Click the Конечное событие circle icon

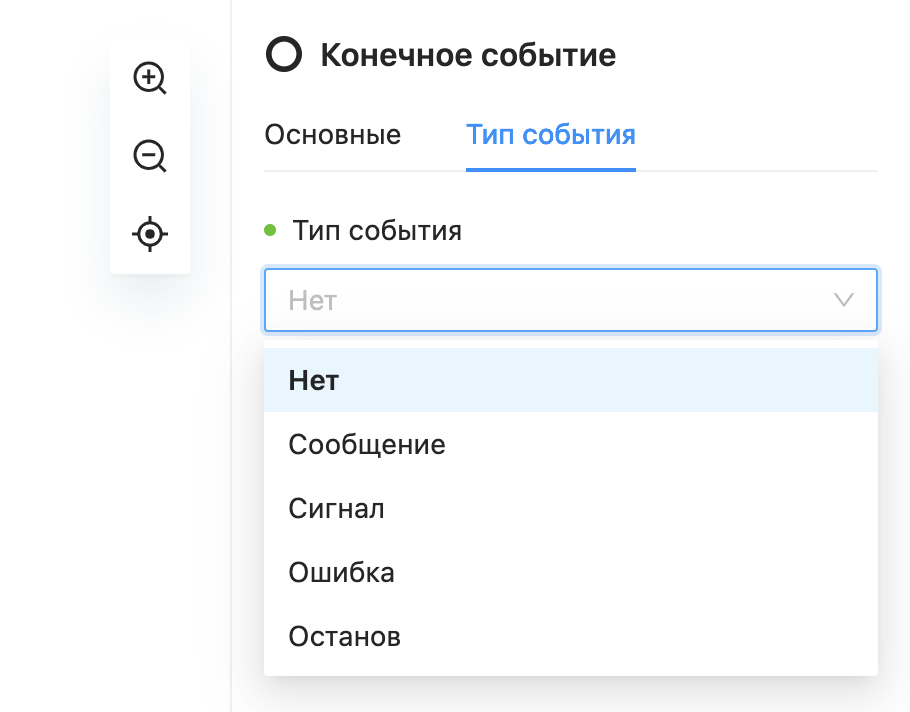[x=284, y=55]
